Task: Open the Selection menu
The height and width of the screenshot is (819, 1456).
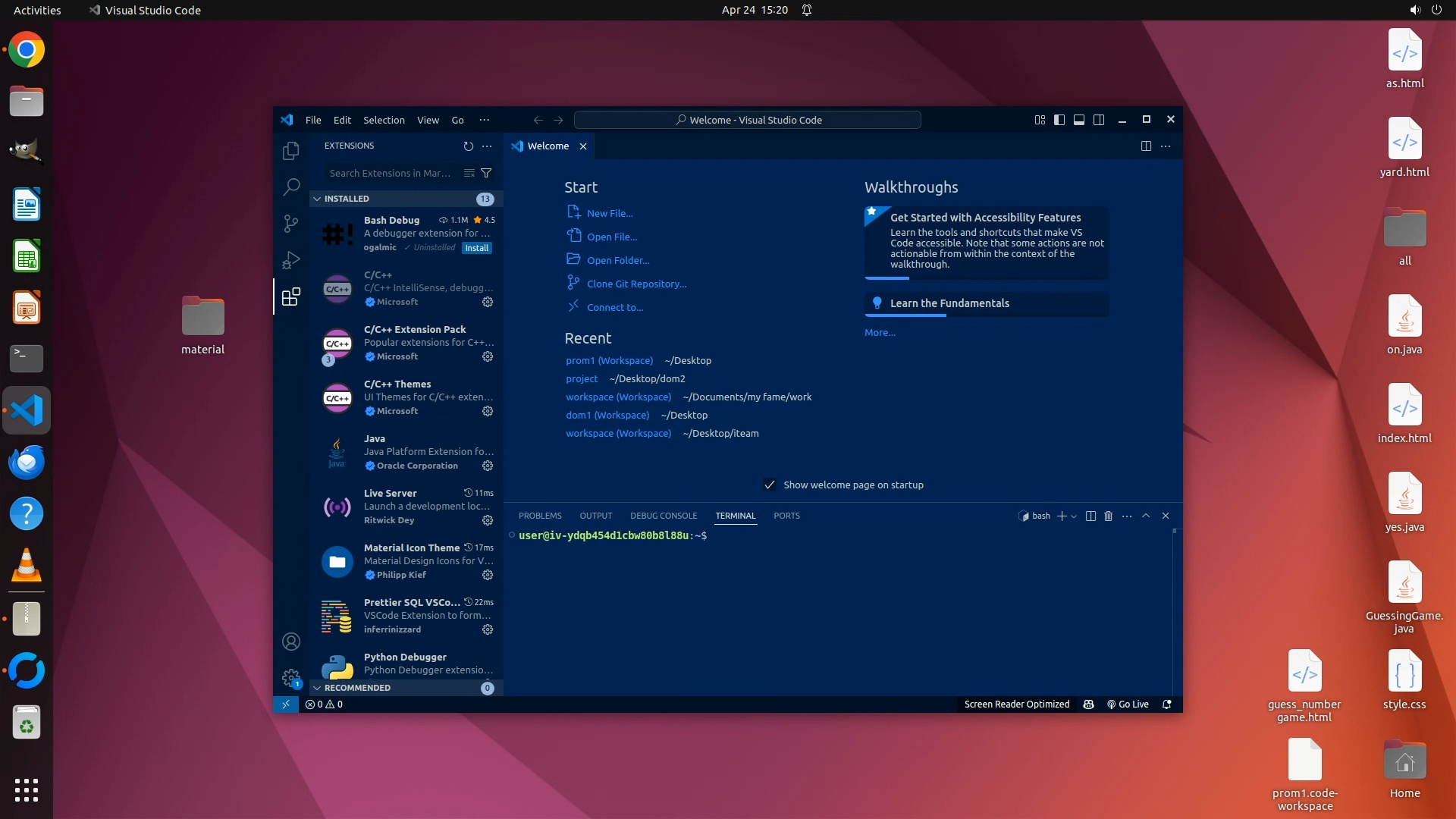Action: [383, 120]
